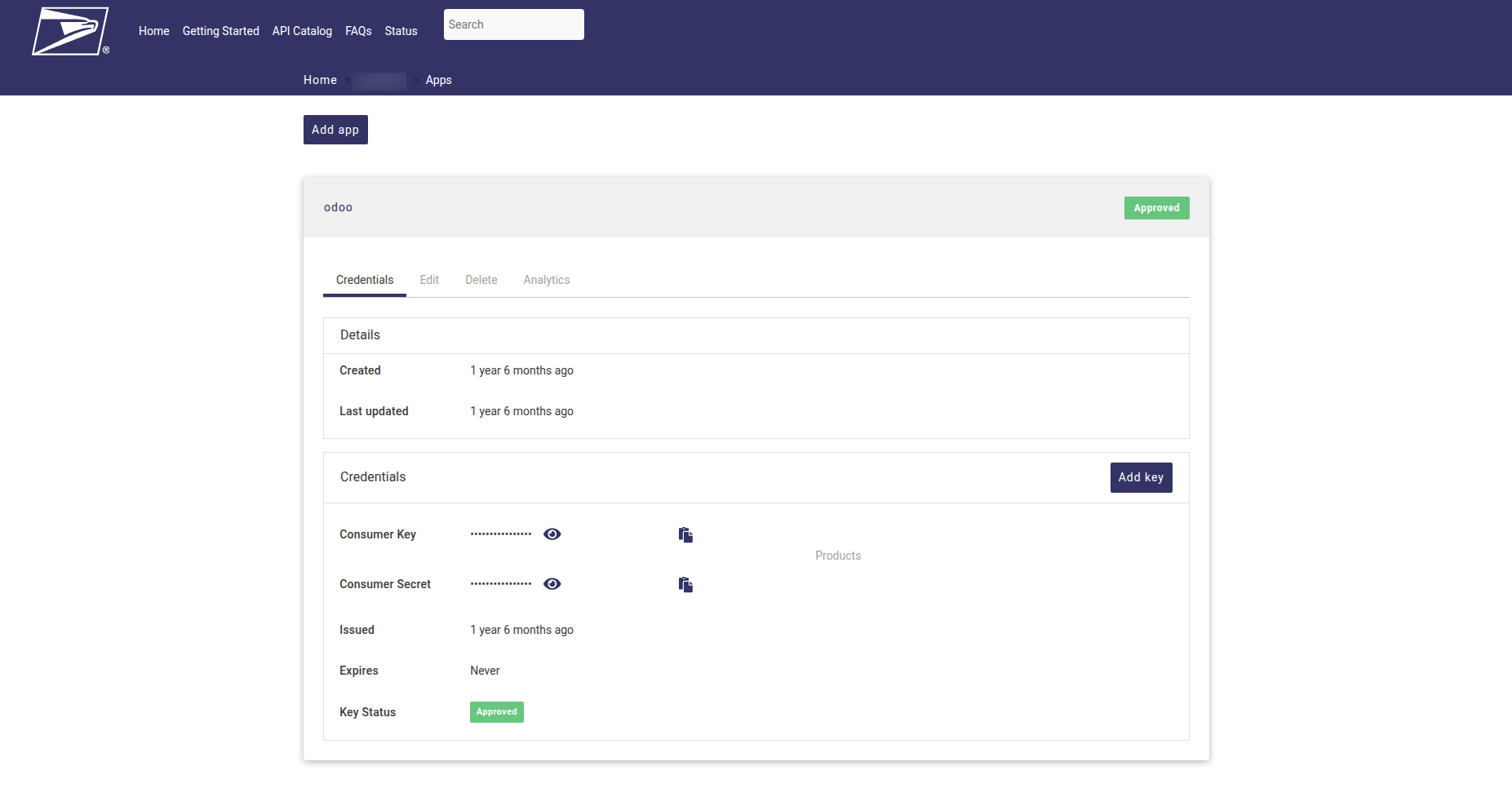Click the Created '1 year 6 months ago' value
The width and height of the screenshot is (1512, 806).
tap(521, 370)
